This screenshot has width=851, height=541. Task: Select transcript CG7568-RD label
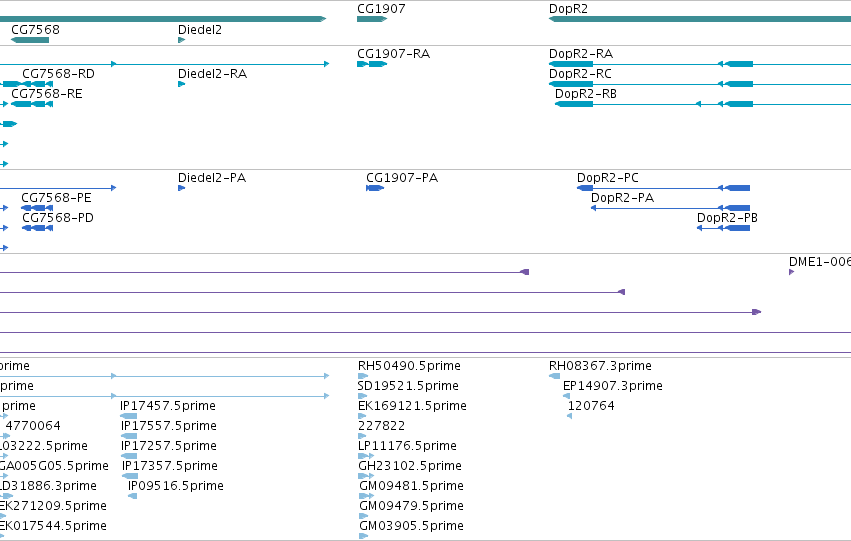pyautogui.click(x=58, y=74)
